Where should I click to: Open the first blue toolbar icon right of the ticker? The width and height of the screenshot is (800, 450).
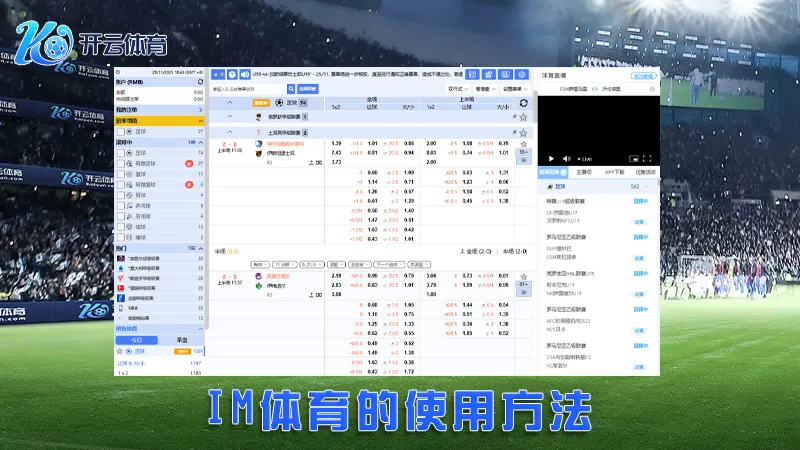[472, 74]
